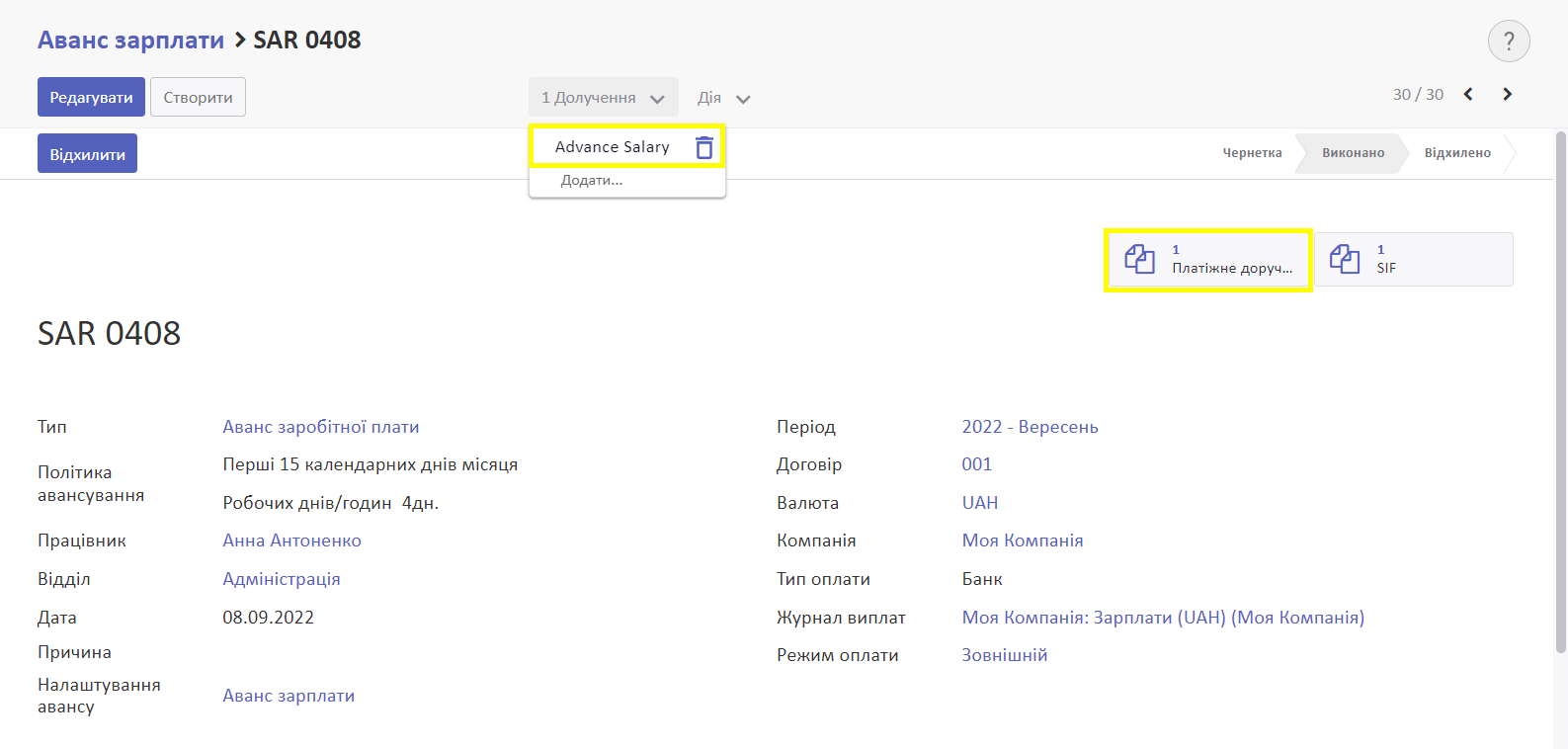Open the Адміністрація department link
Image resolution: width=1568 pixels, height=749 pixels.
pos(282,579)
